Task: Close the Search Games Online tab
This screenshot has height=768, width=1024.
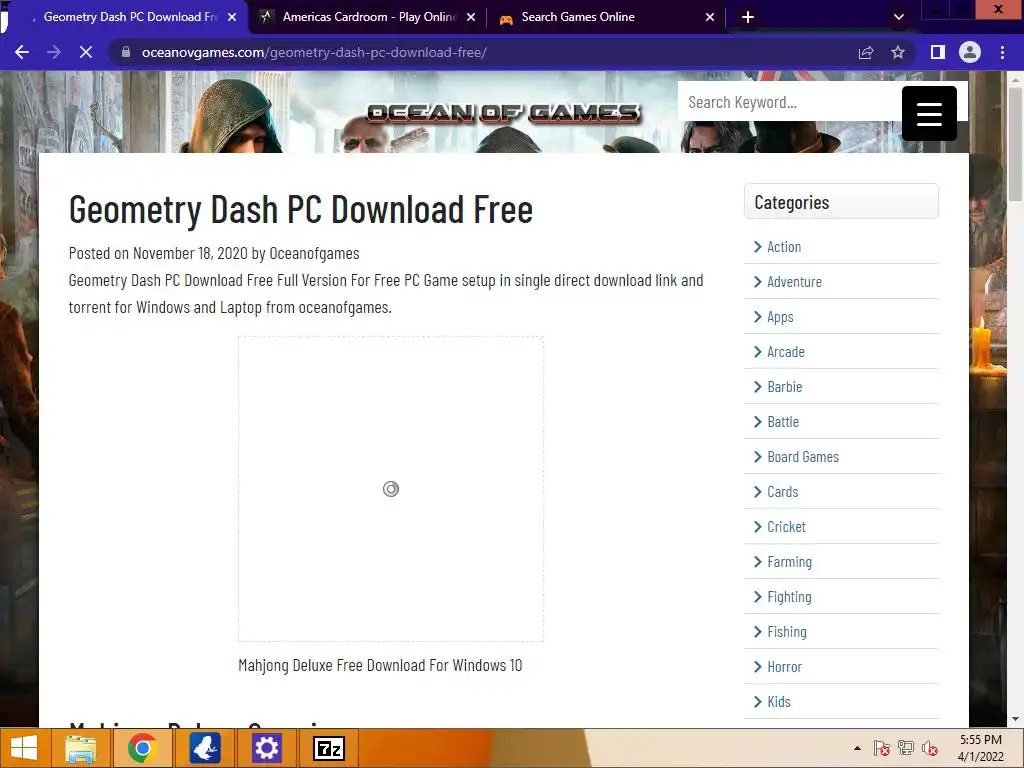Action: (x=710, y=17)
